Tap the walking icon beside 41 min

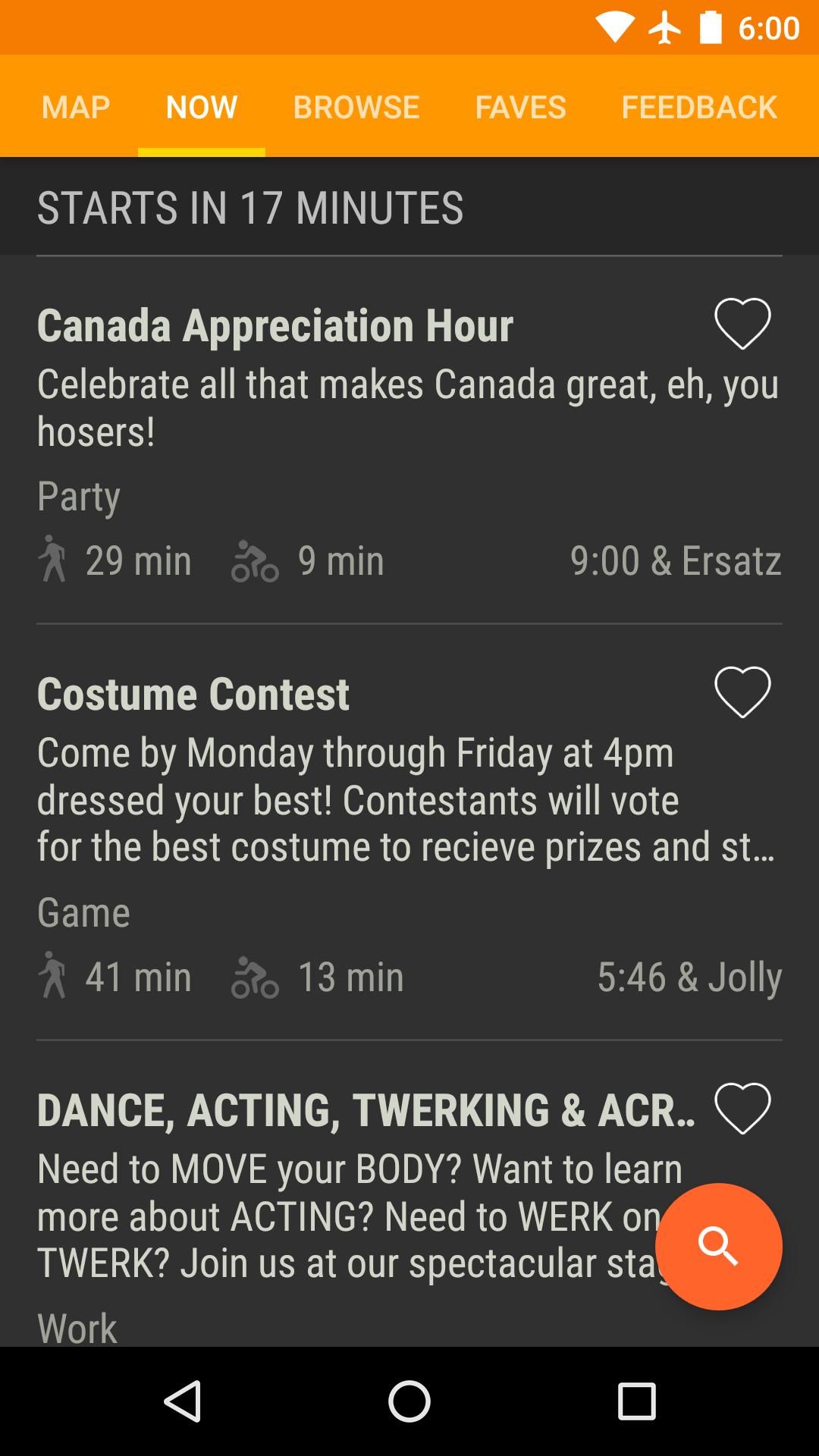point(53,976)
